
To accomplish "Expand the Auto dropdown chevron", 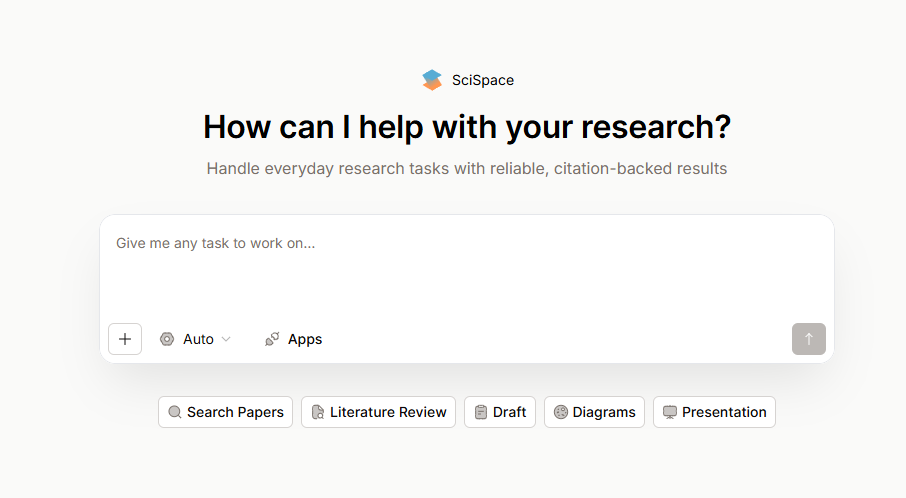I will [226, 339].
